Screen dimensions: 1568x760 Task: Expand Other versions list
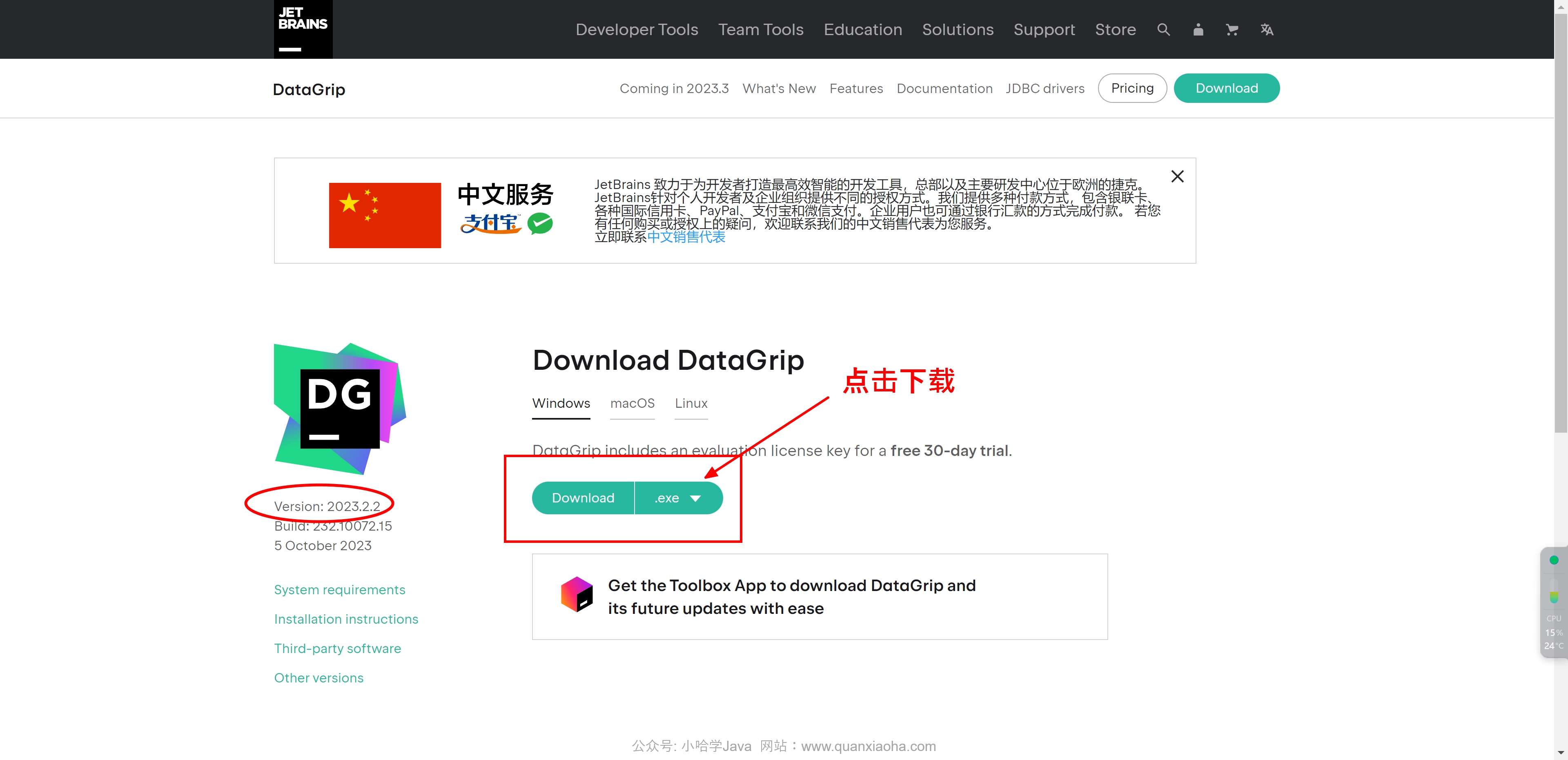point(318,677)
